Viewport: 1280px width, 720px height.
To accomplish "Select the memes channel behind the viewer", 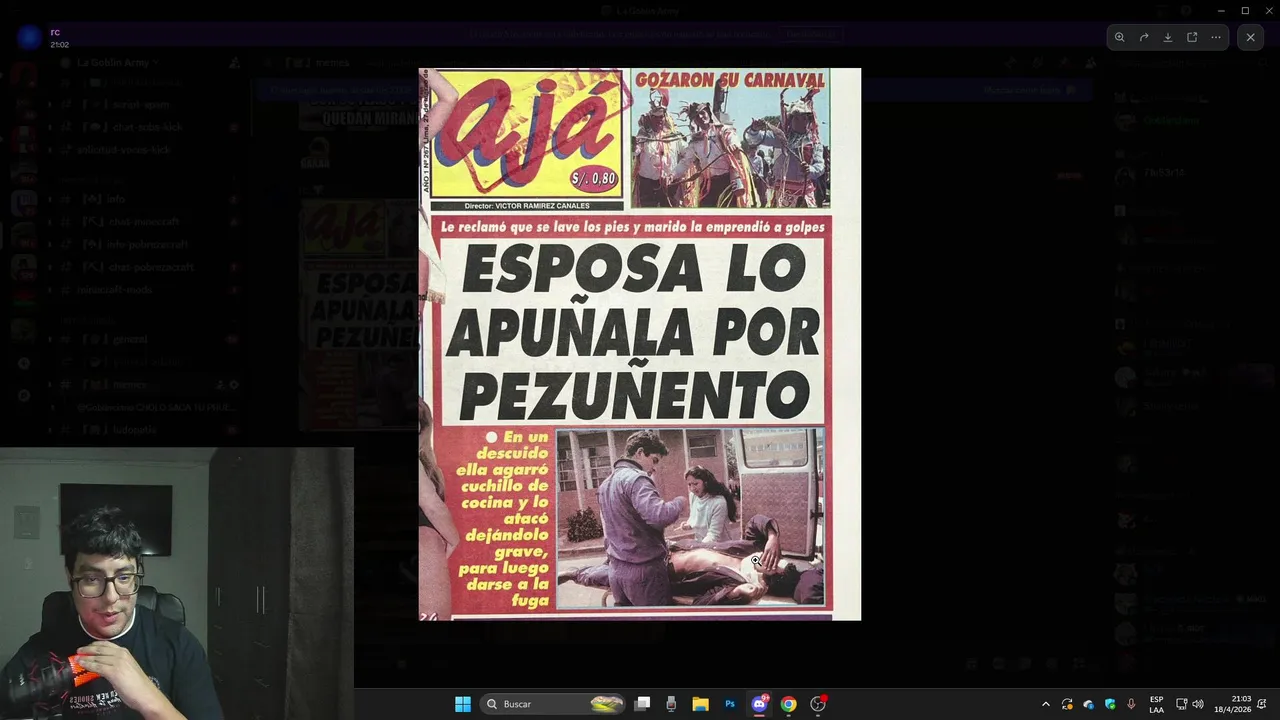I will point(144,384).
